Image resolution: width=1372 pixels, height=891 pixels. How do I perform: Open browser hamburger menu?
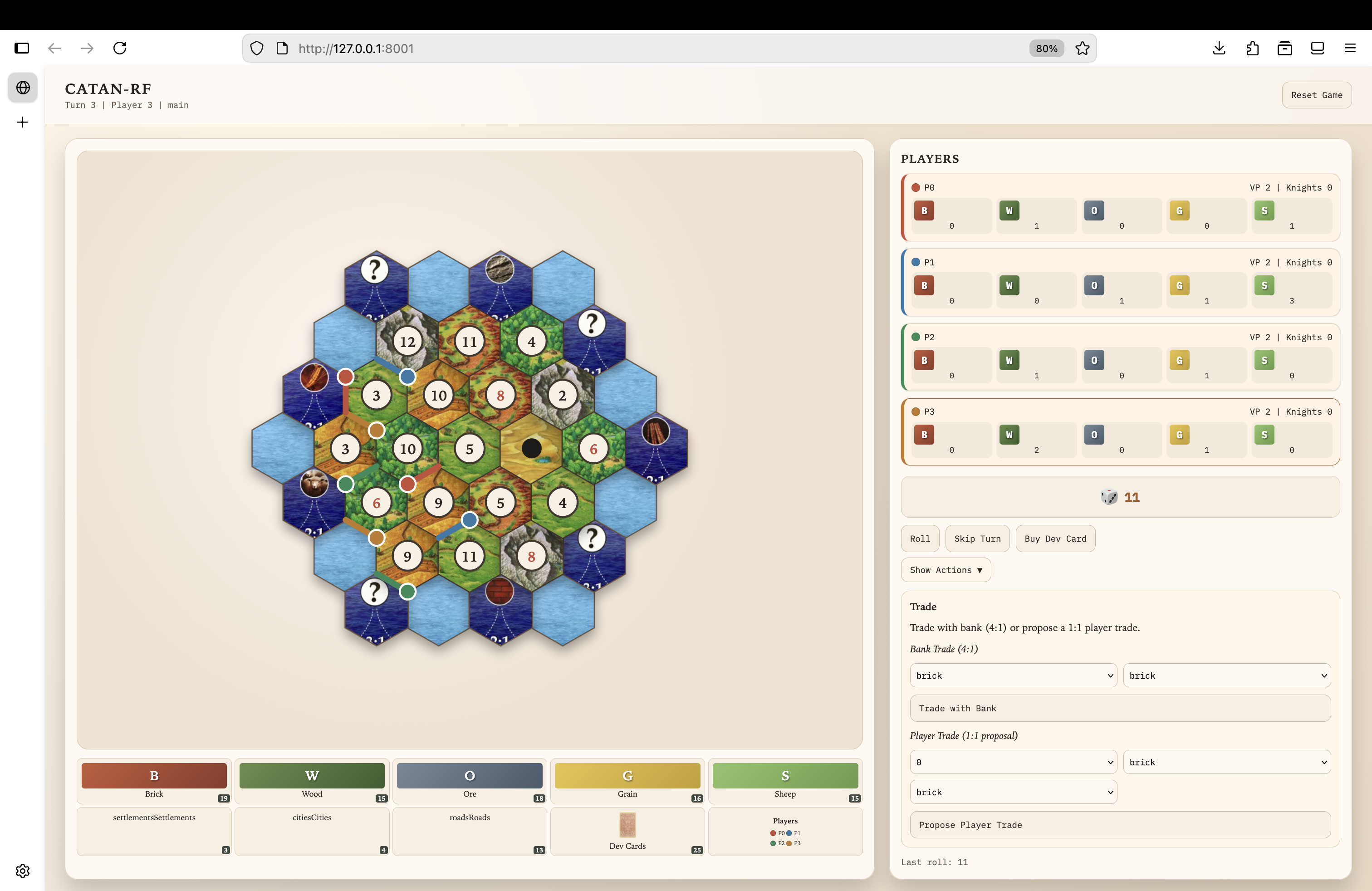coord(1350,49)
